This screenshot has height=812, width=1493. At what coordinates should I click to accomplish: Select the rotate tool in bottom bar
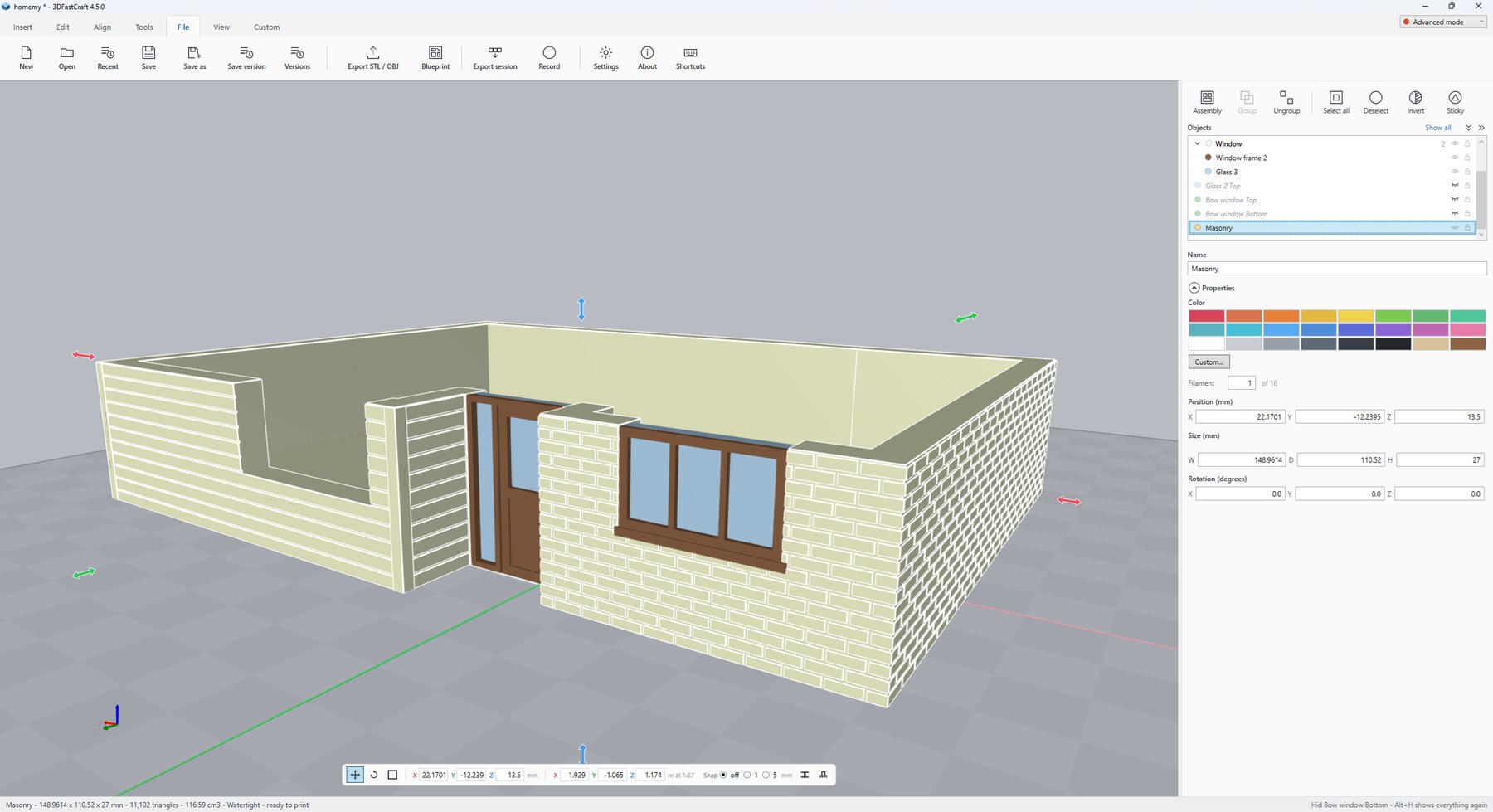tap(374, 775)
